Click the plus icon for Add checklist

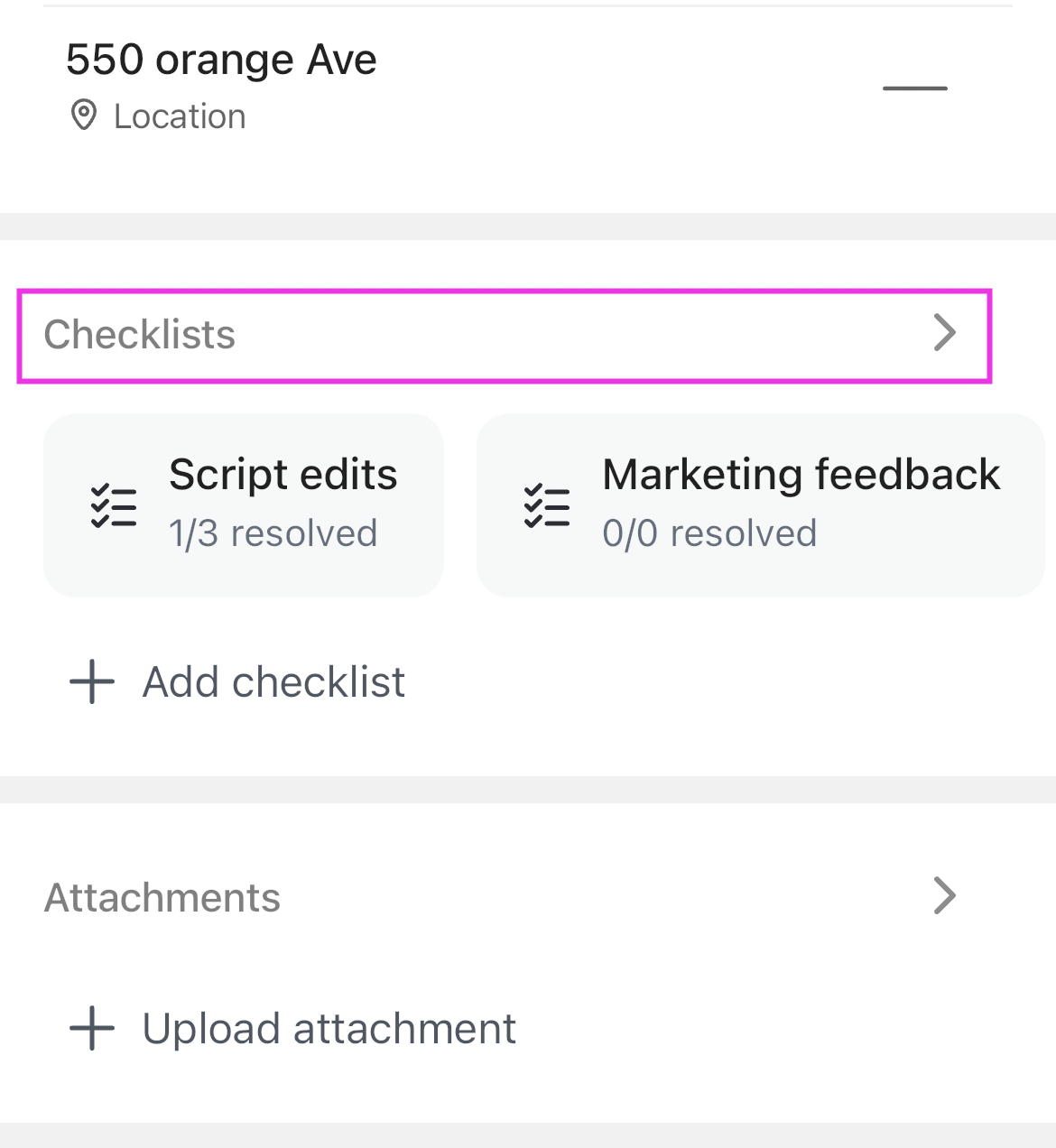point(92,681)
